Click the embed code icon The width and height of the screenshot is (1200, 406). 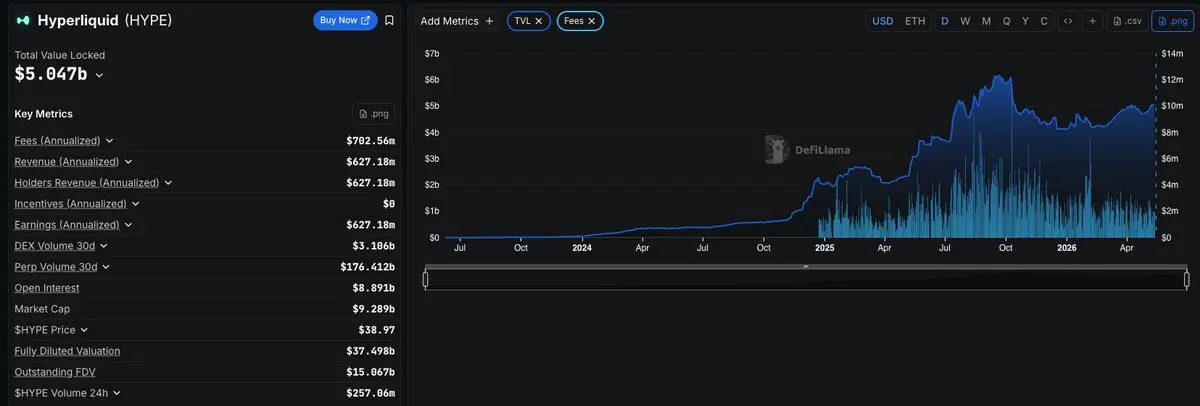pyautogui.click(x=1068, y=21)
